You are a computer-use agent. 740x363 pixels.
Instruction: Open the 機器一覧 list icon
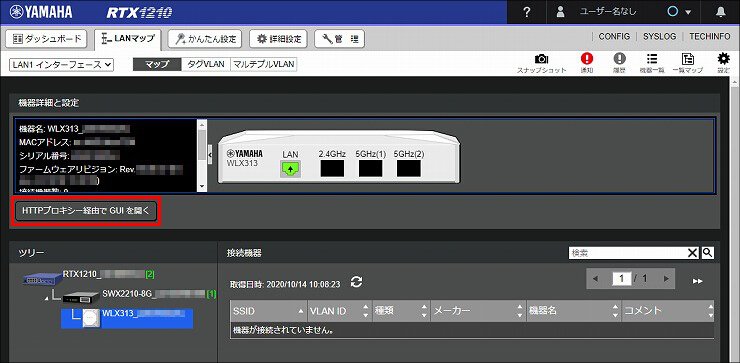pos(652,63)
